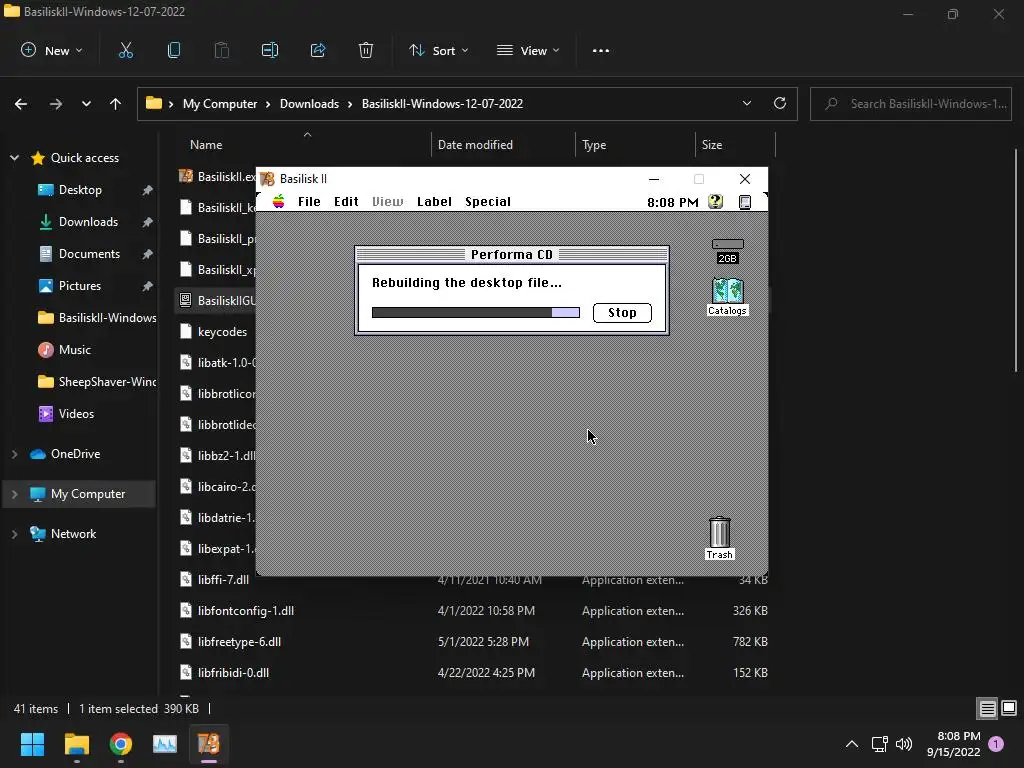The image size is (1024, 768).
Task: Click the desktop rebuild progress bar
Action: (475, 313)
